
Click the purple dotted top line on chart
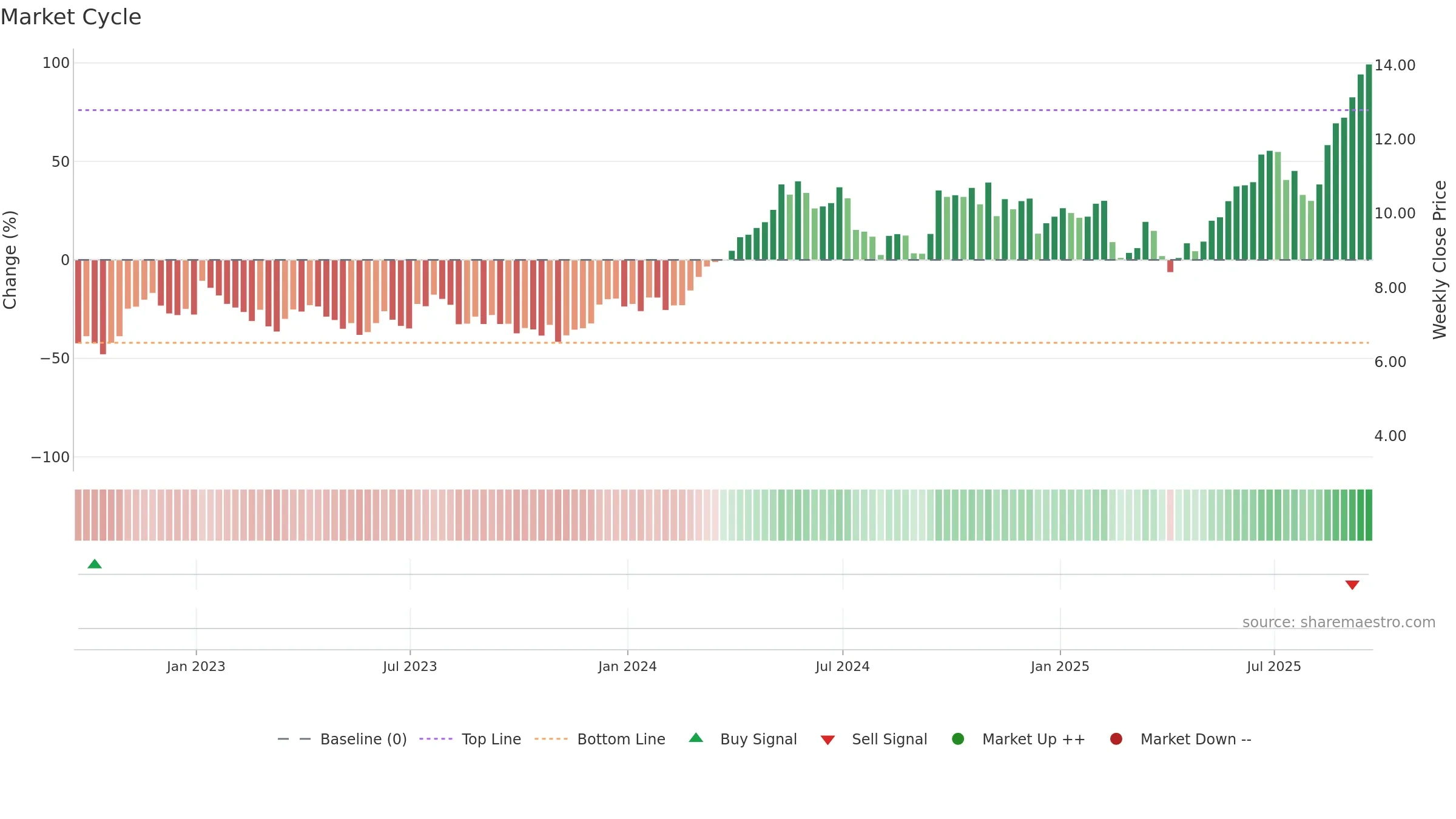[x=723, y=110]
